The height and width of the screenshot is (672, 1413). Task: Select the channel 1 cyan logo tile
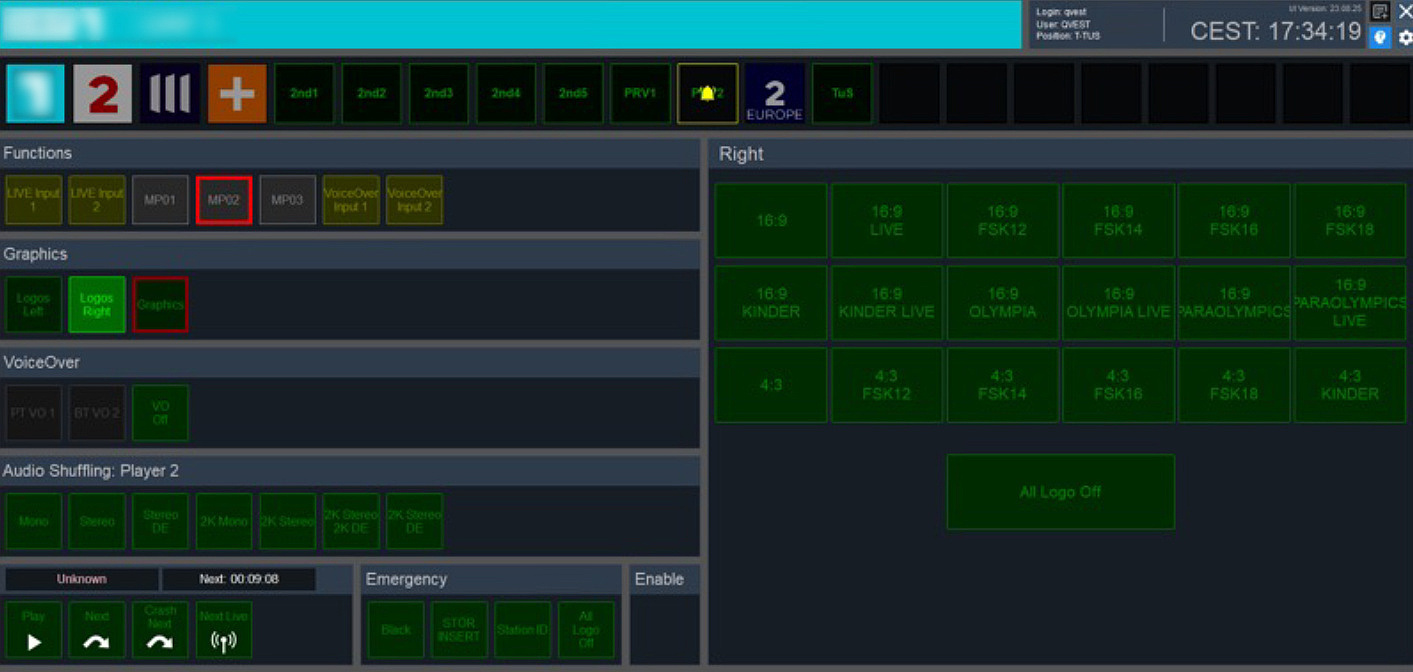click(x=35, y=94)
